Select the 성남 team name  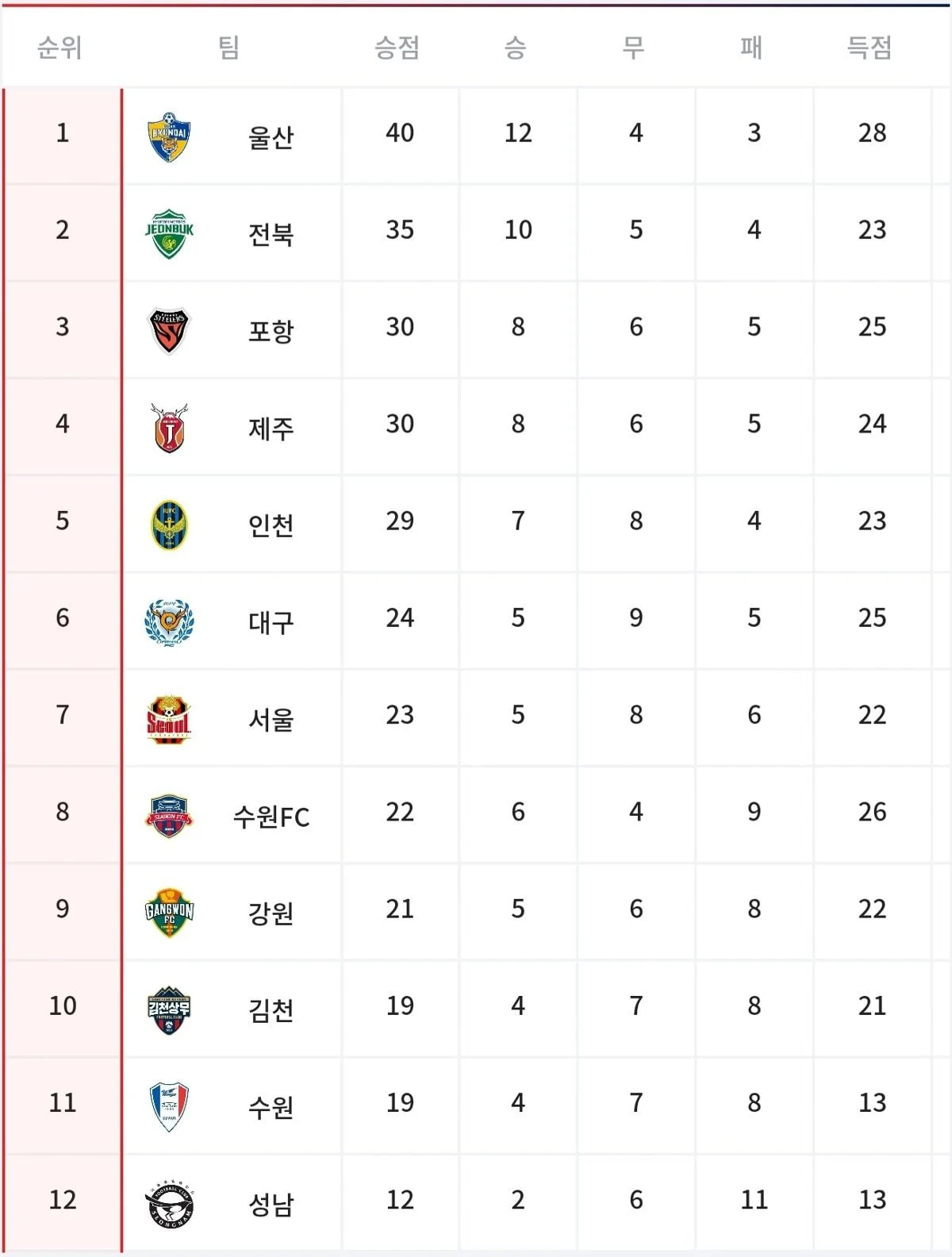click(271, 1204)
